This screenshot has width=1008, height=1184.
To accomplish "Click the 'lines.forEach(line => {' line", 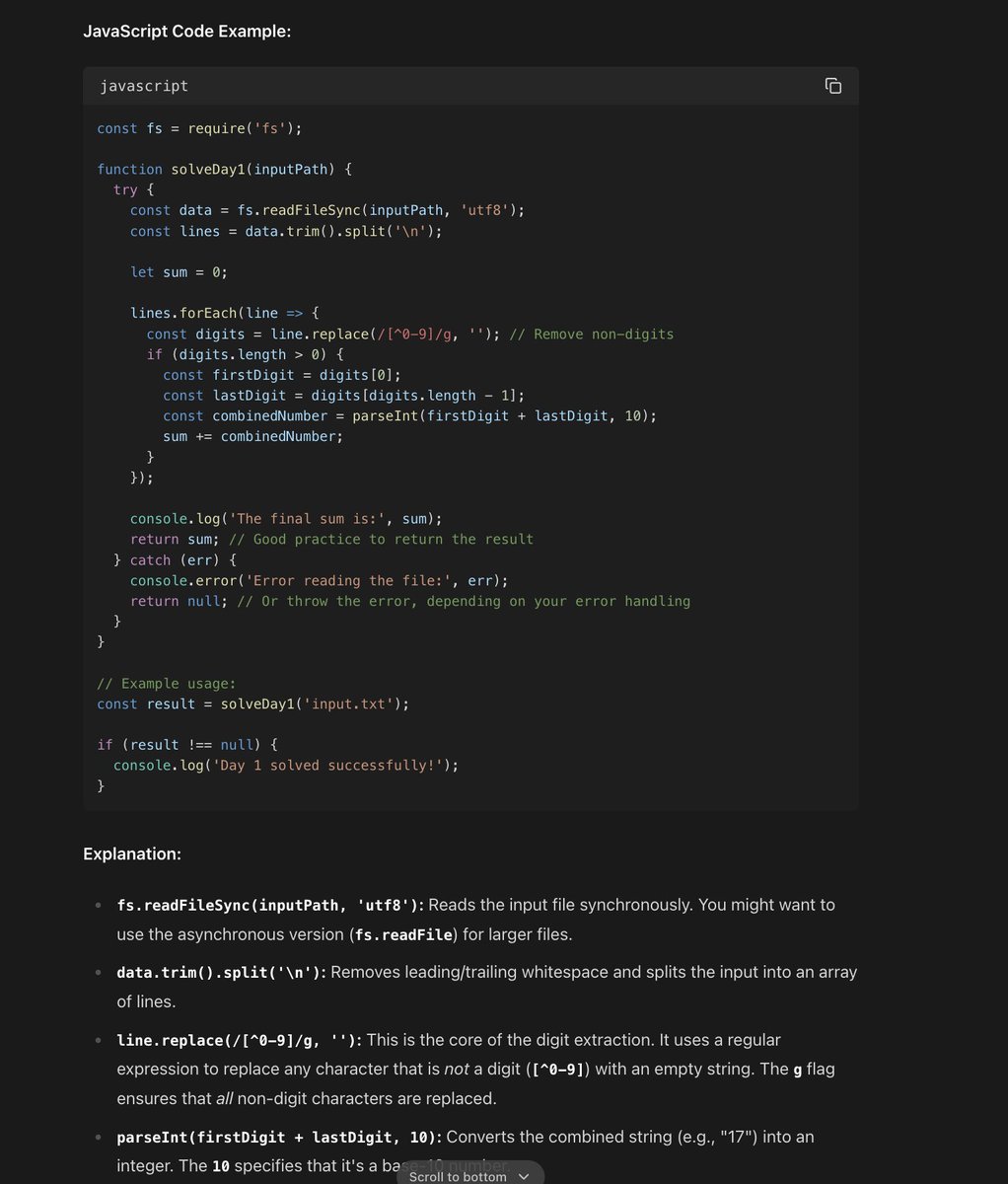I will click(225, 313).
